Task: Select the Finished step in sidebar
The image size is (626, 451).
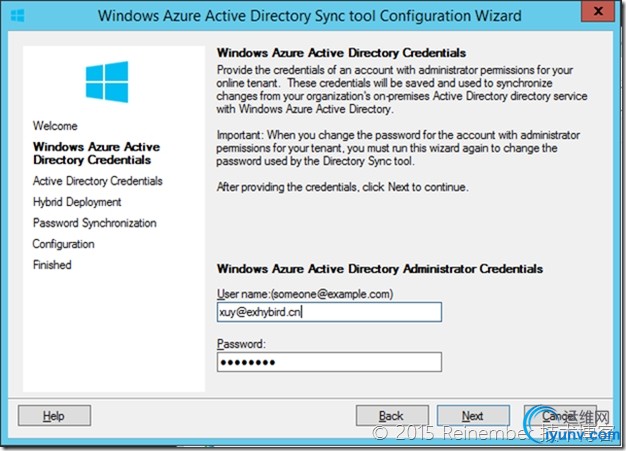Action: (52, 265)
